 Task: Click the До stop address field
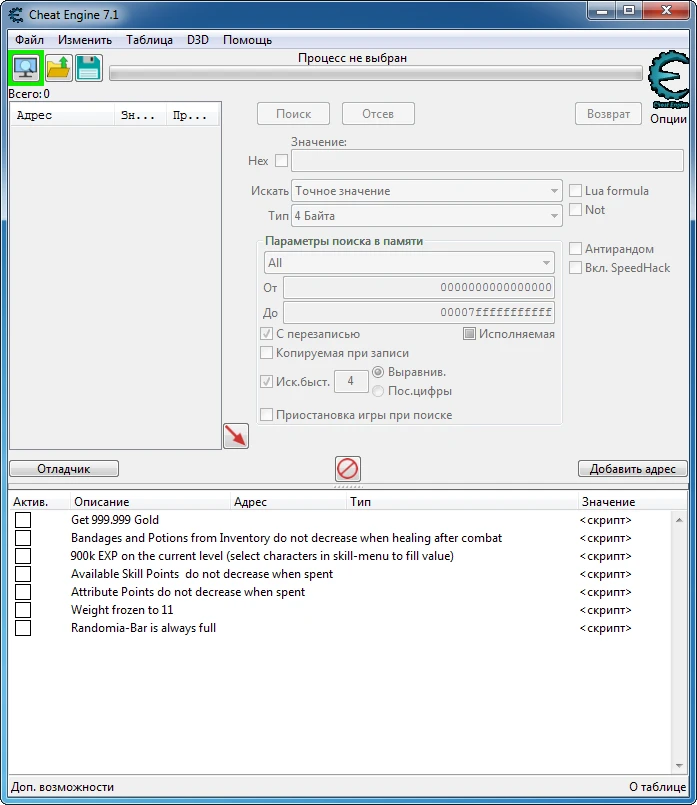click(x=419, y=312)
